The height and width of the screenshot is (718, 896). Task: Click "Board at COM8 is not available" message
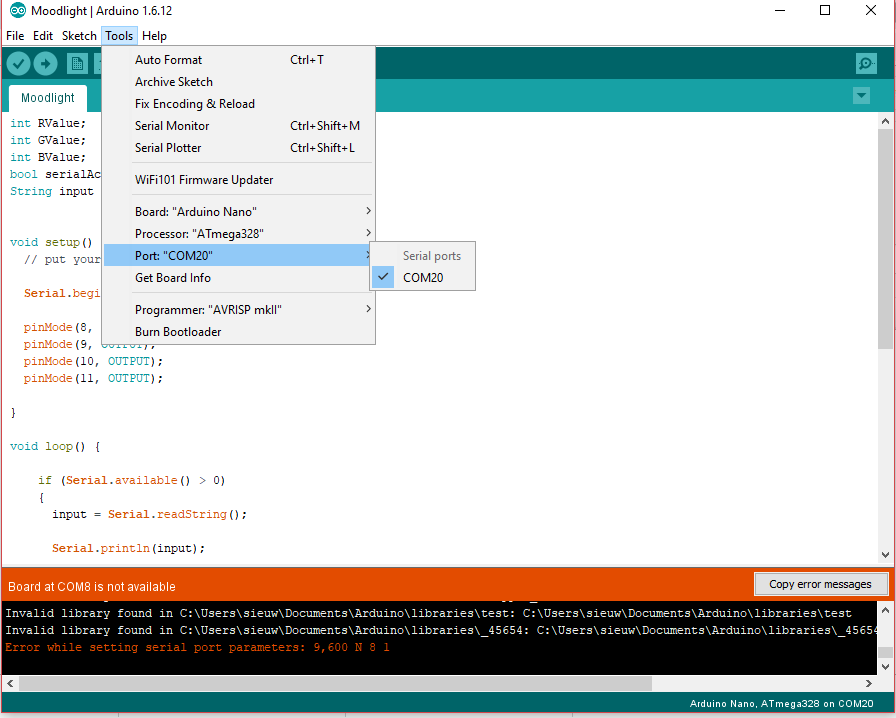pos(91,587)
